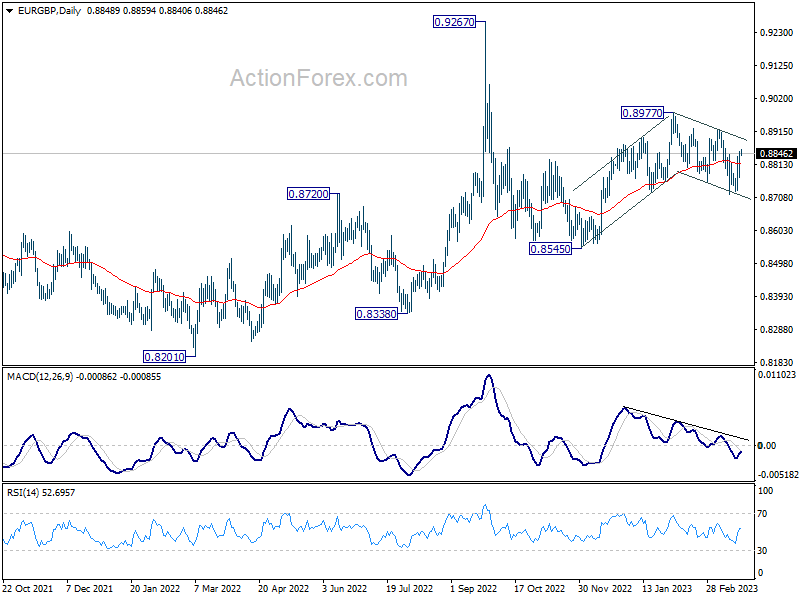Select the 0.85450 price label
This screenshot has width=800, height=600.
(x=550, y=249)
